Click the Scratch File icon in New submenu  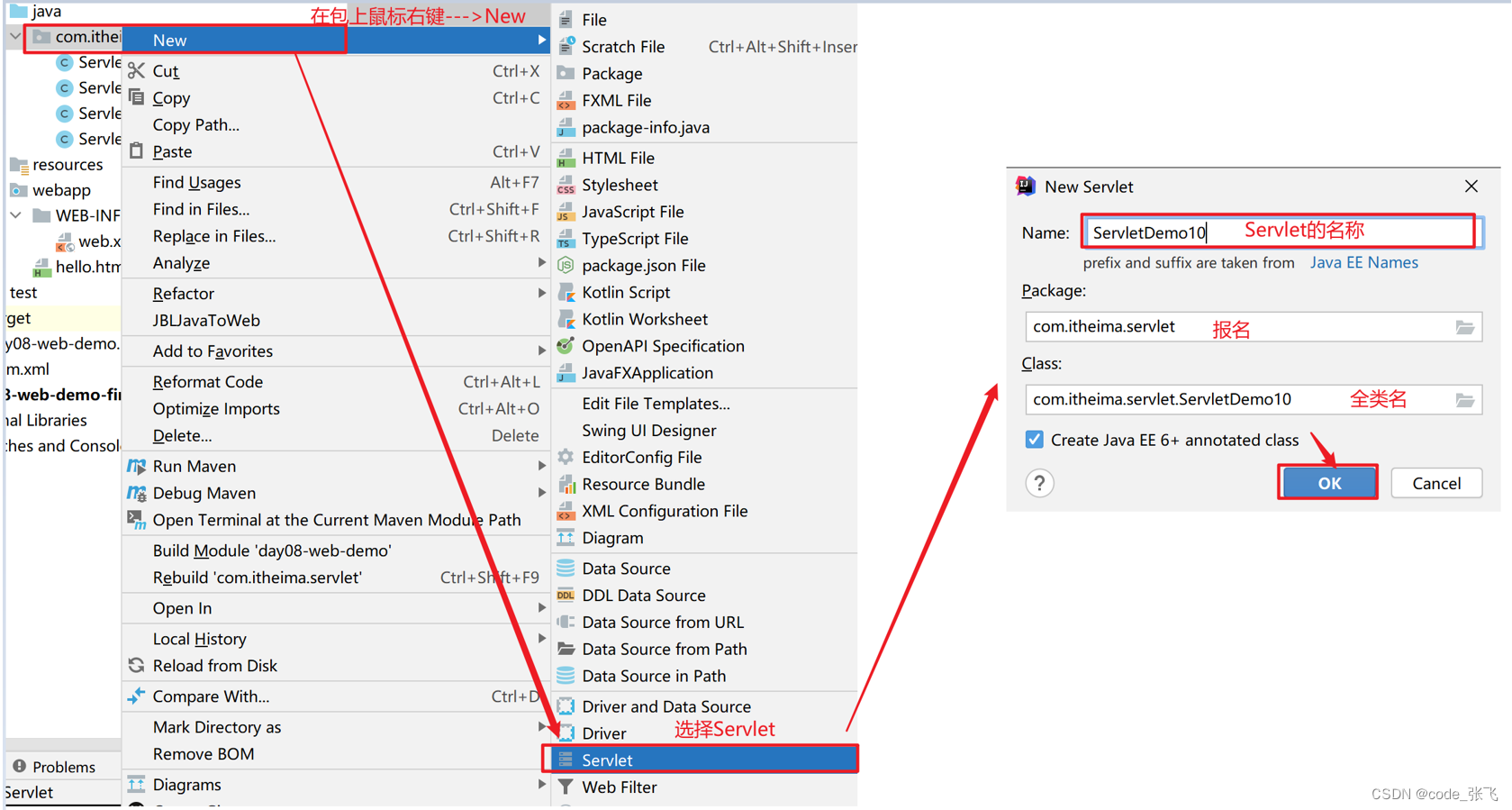click(x=566, y=46)
